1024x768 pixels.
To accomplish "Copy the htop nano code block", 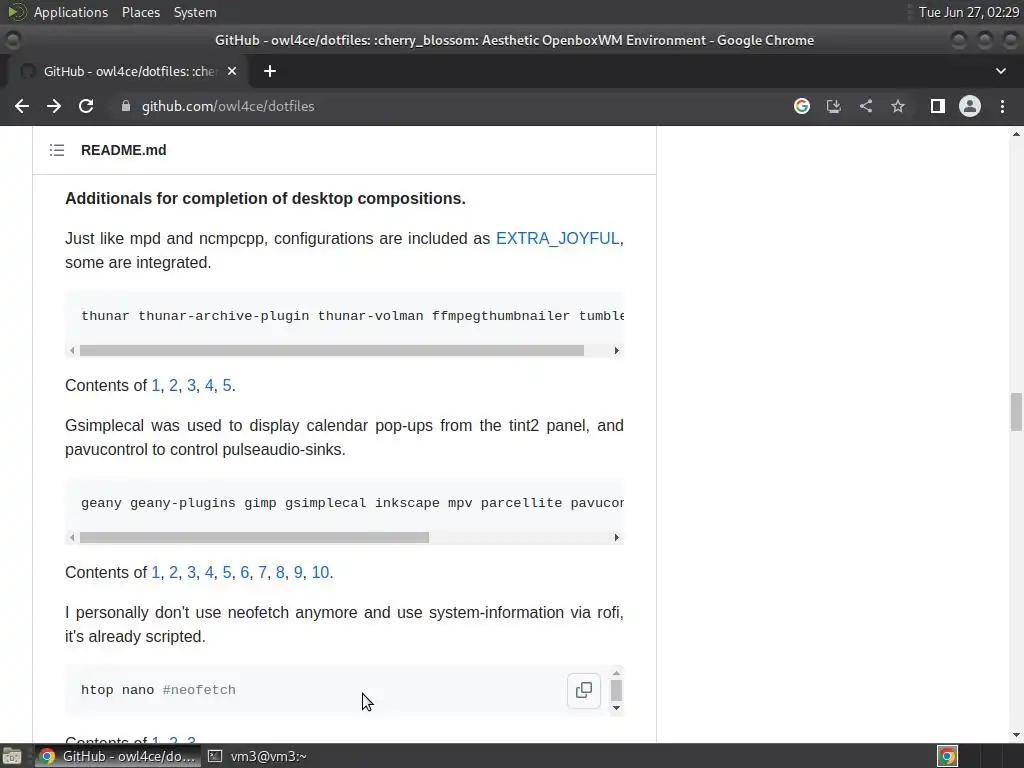I will tap(584, 690).
